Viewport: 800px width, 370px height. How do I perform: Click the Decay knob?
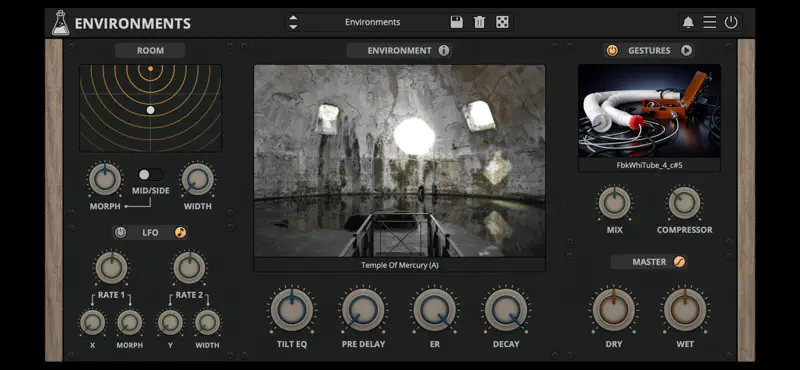(506, 310)
